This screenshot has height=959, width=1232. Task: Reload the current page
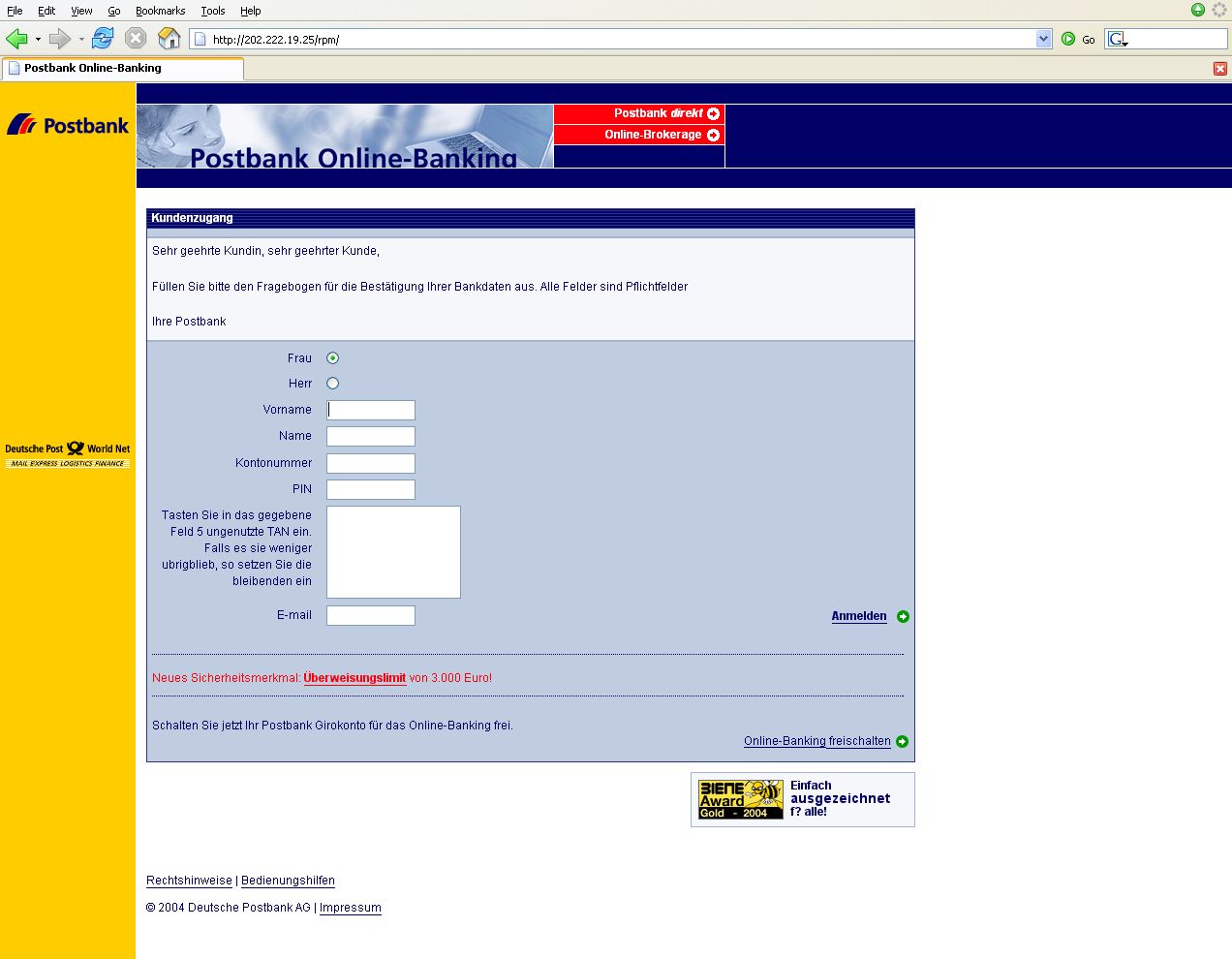pos(103,39)
